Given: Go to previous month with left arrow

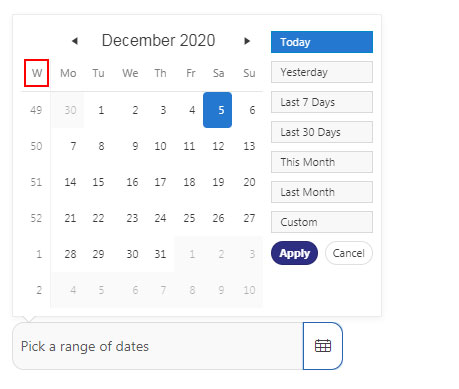Looking at the screenshot, I should pos(75,41).
